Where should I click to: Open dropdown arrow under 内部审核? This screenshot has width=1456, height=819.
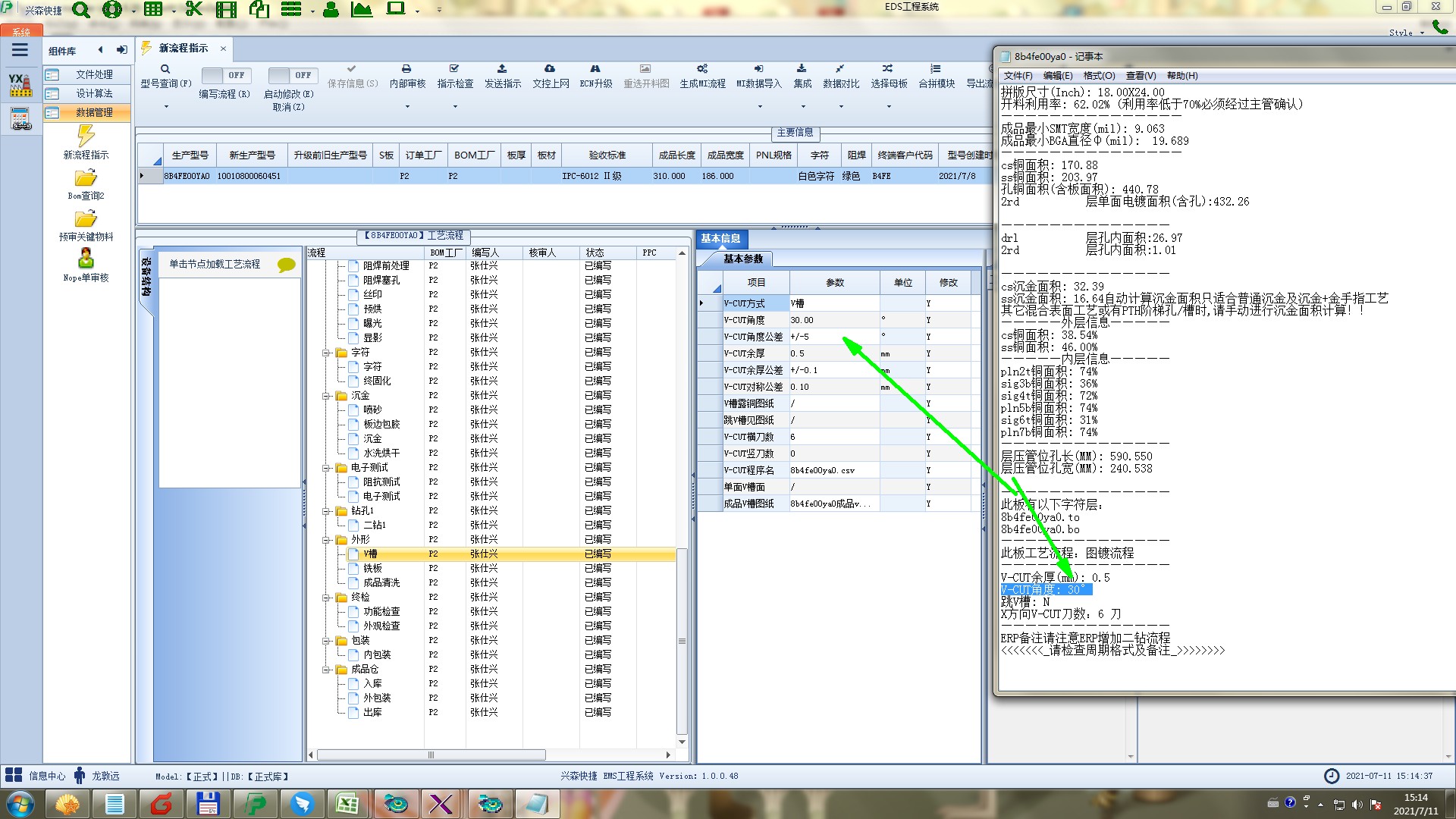407,106
